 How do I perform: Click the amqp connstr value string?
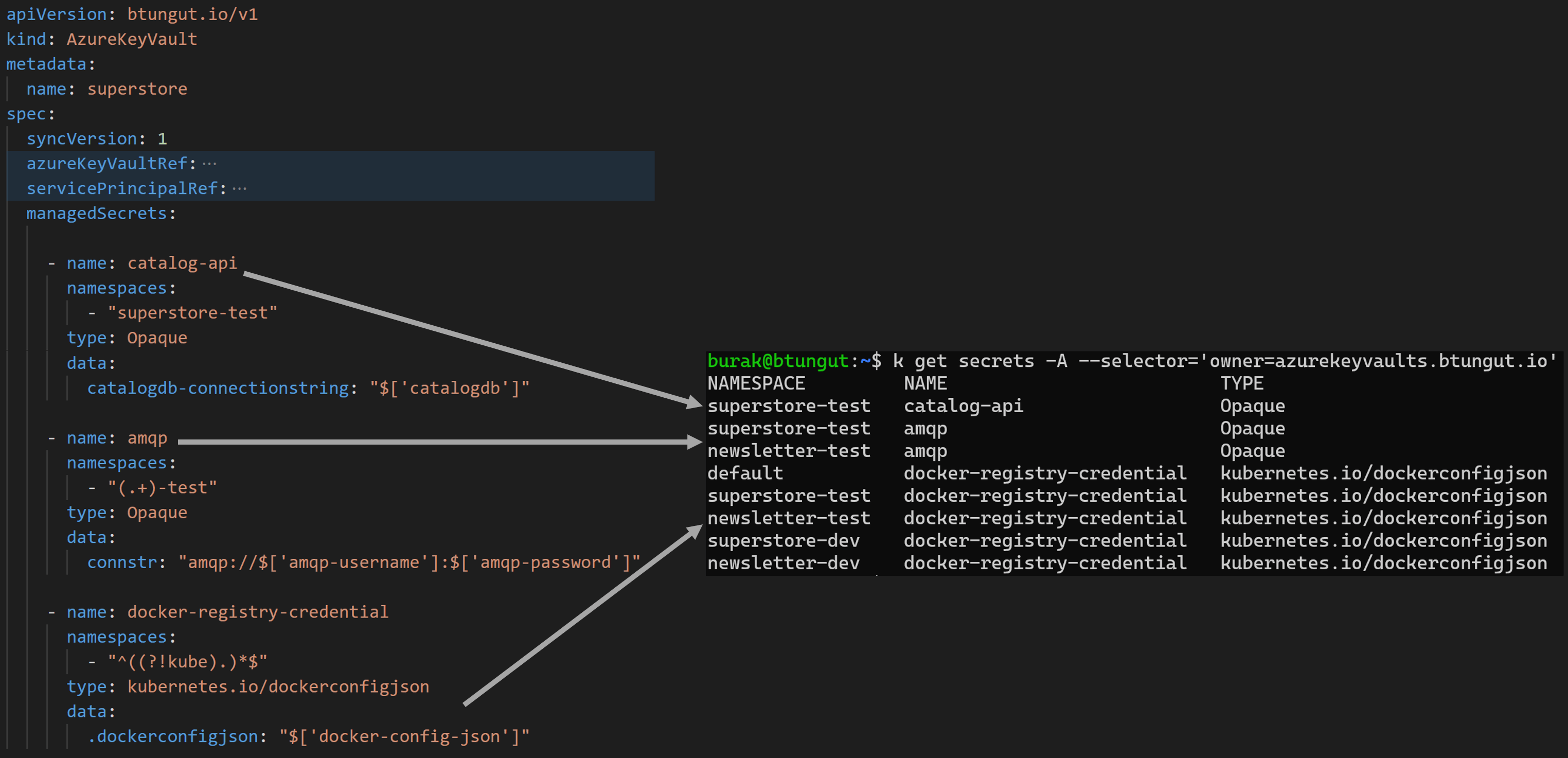pos(408,562)
